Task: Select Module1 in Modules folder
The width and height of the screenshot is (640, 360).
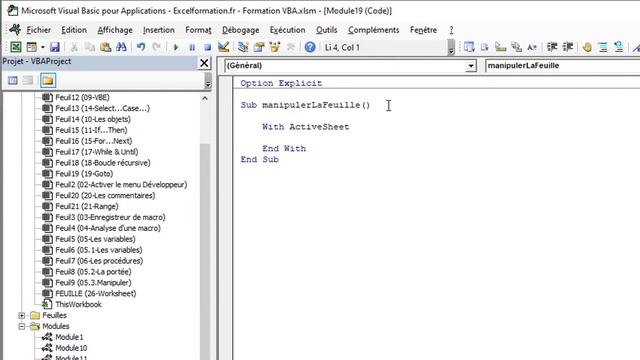Action: point(69,337)
